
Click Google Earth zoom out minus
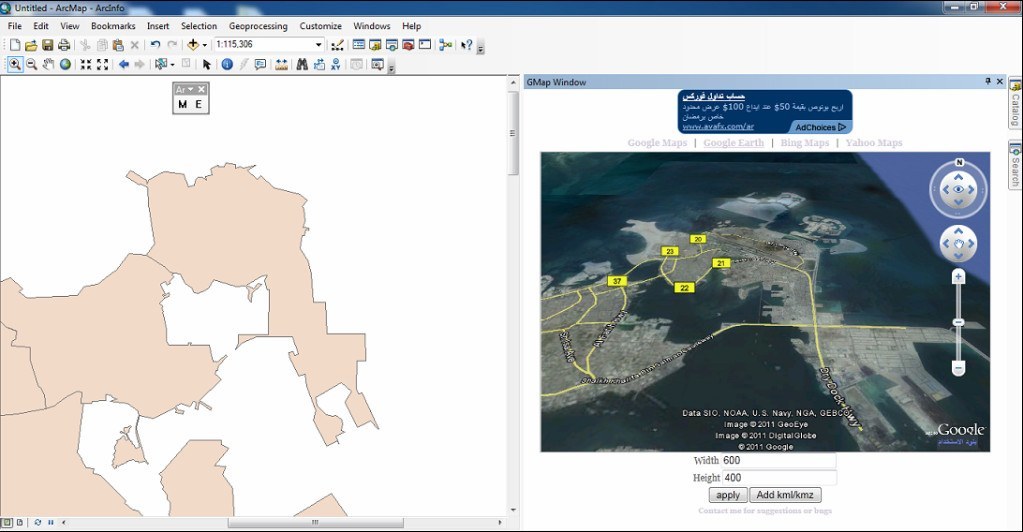(958, 369)
